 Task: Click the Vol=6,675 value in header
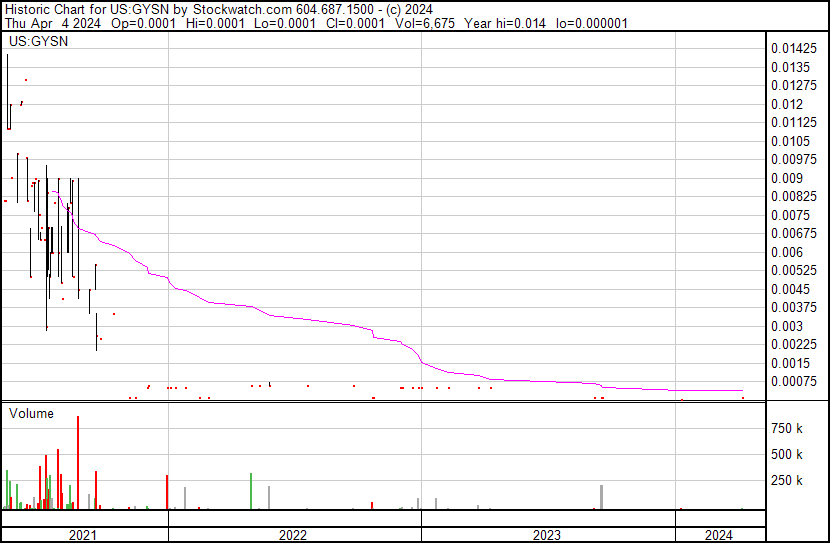[x=426, y=23]
